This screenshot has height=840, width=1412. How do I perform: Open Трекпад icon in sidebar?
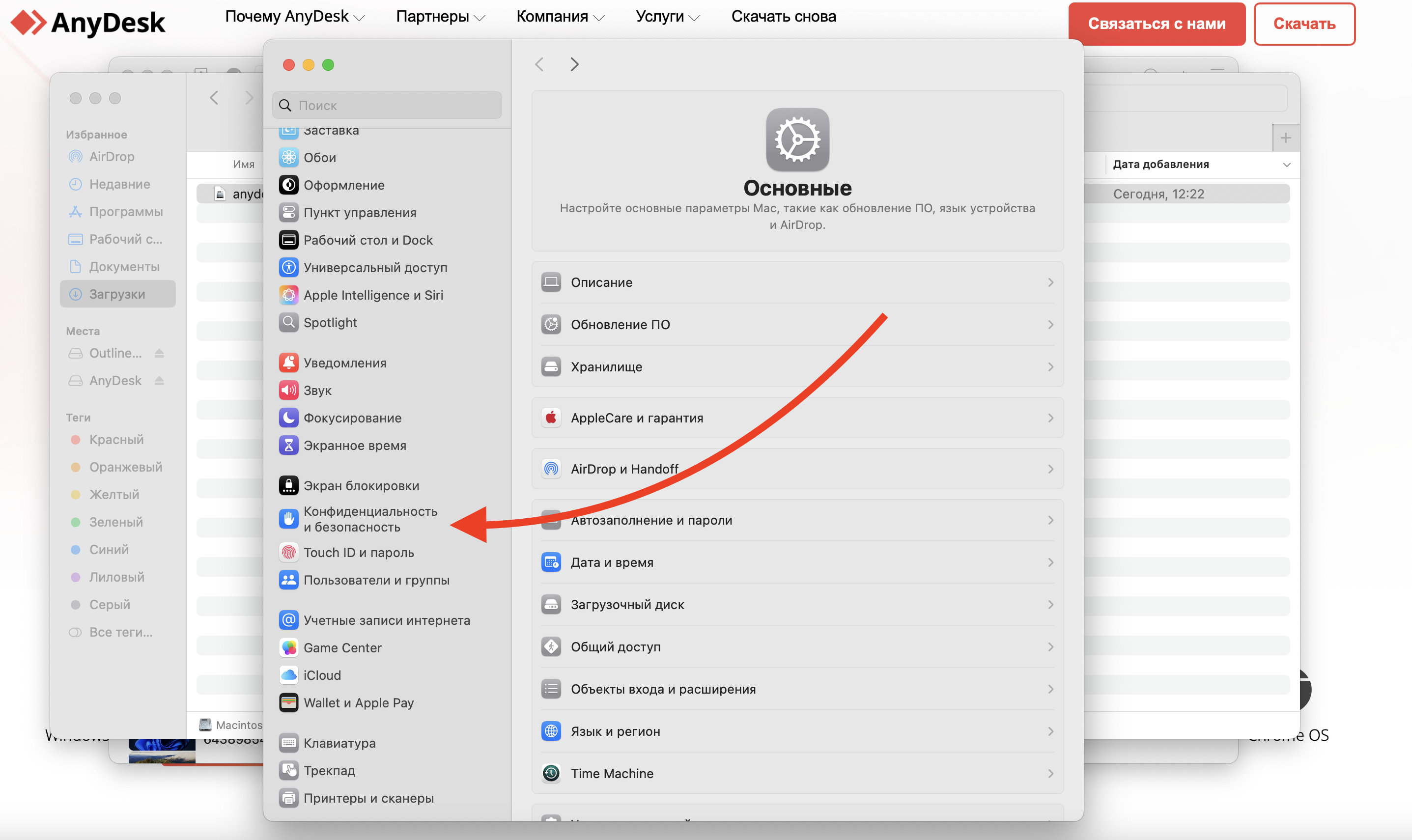coord(288,770)
